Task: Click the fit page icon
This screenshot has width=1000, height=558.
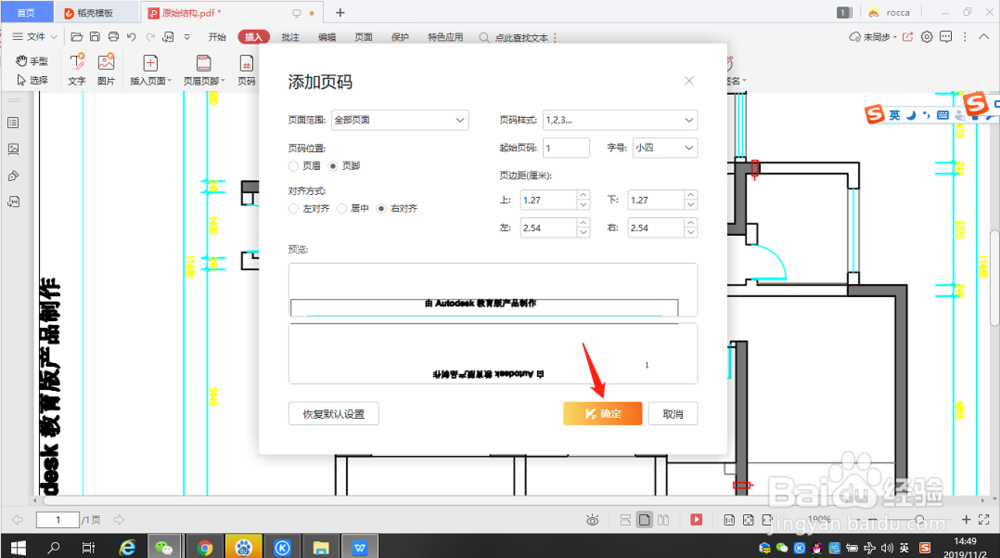Action: point(748,520)
